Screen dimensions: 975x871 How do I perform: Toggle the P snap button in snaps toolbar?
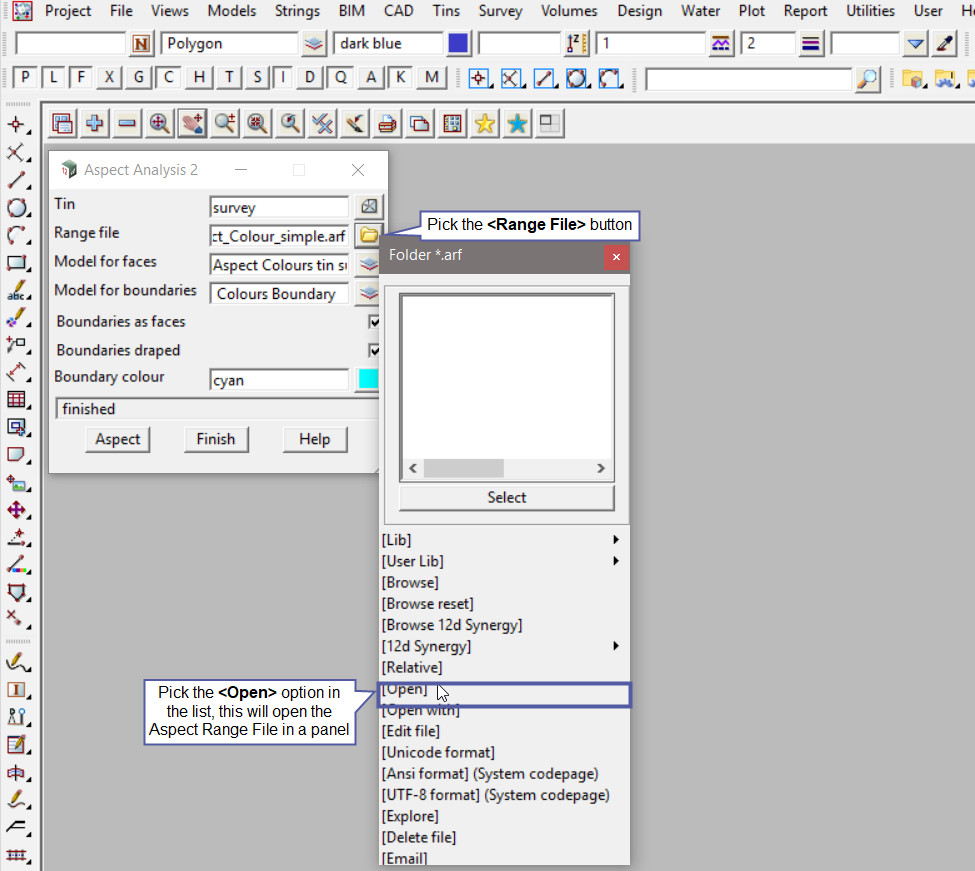(26, 78)
